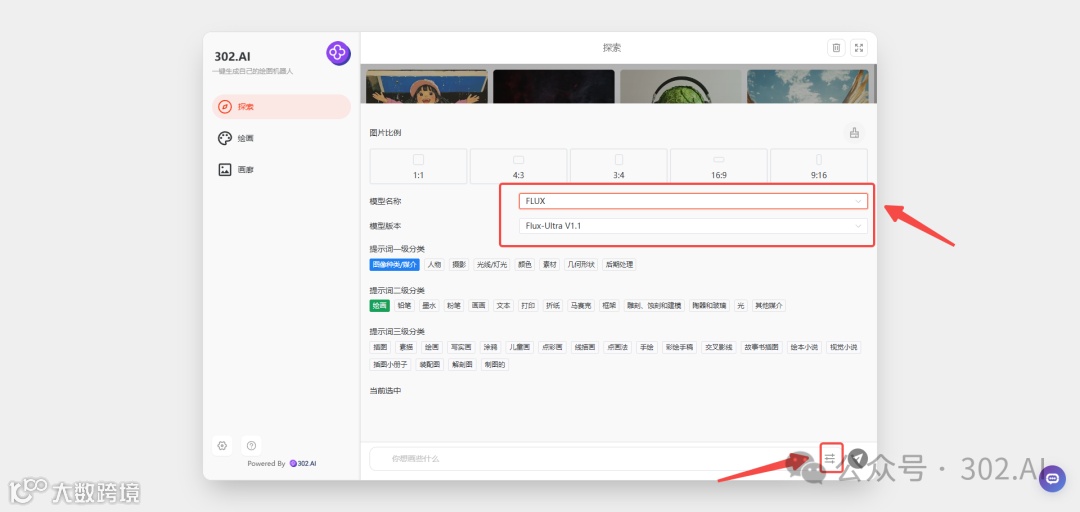Open settings gear at sidebar bottom

222,446
